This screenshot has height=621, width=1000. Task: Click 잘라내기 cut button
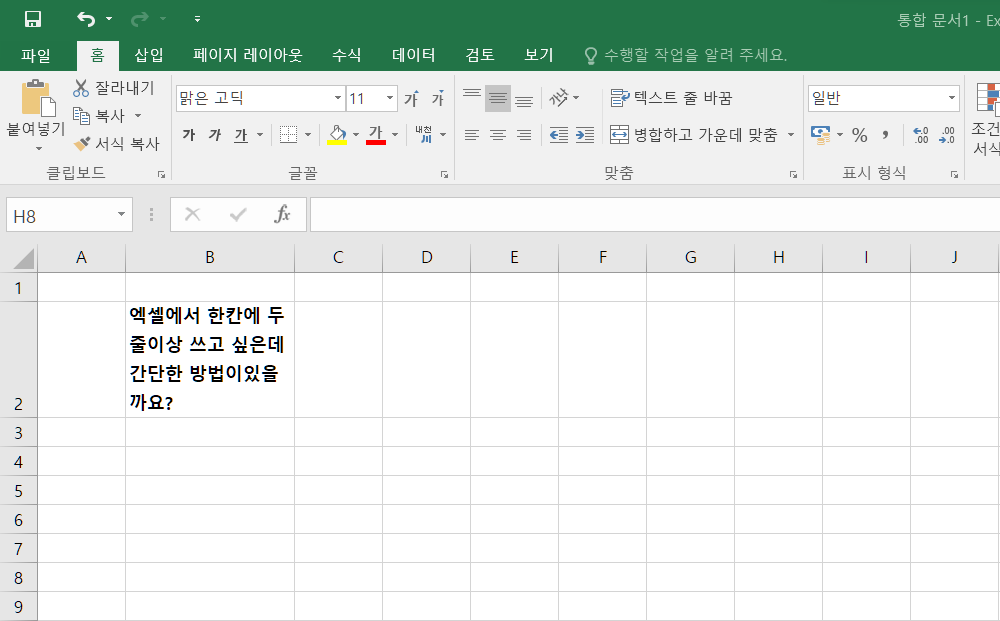pyautogui.click(x=114, y=88)
